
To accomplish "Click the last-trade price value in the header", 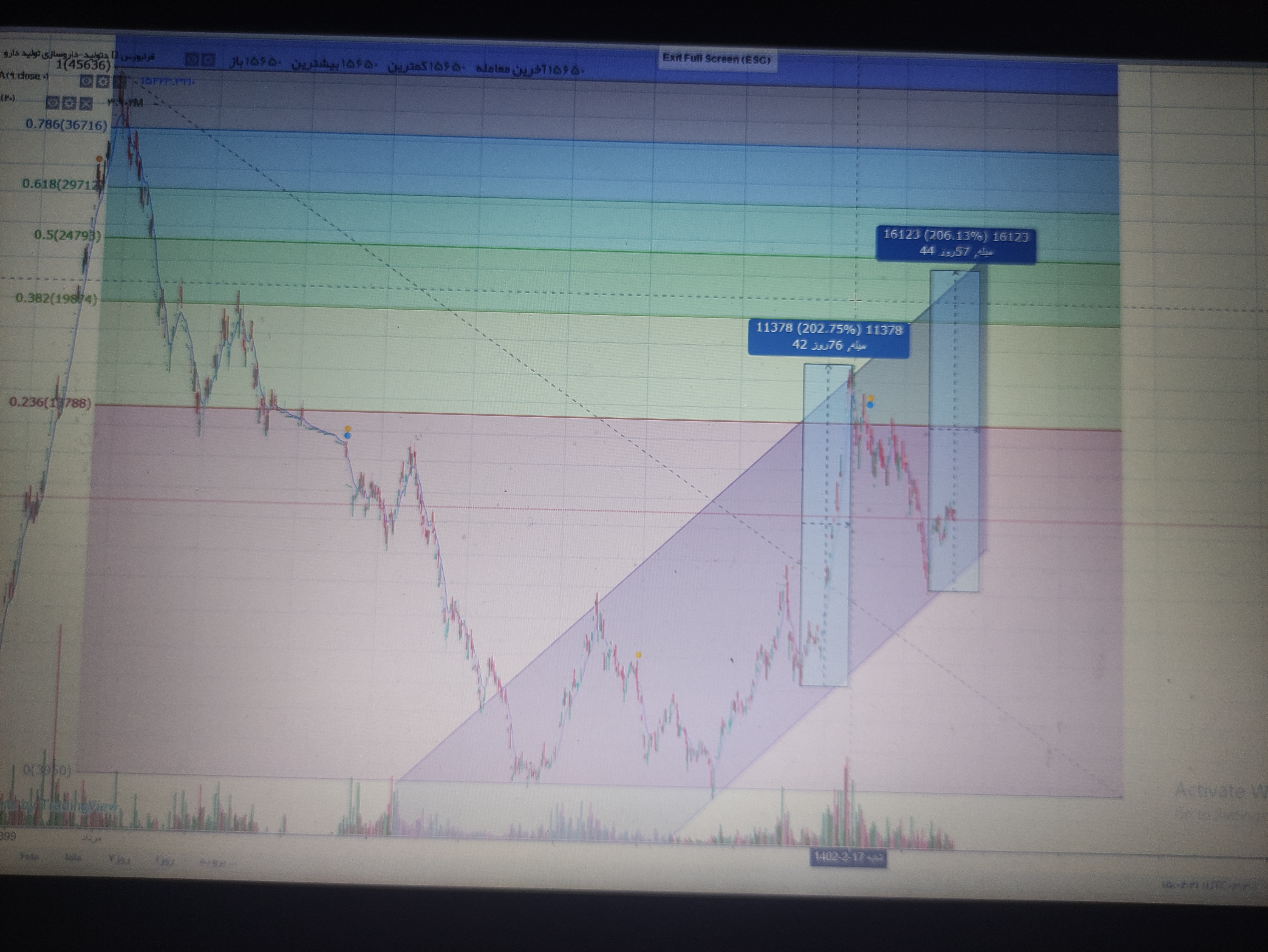I will (566, 70).
